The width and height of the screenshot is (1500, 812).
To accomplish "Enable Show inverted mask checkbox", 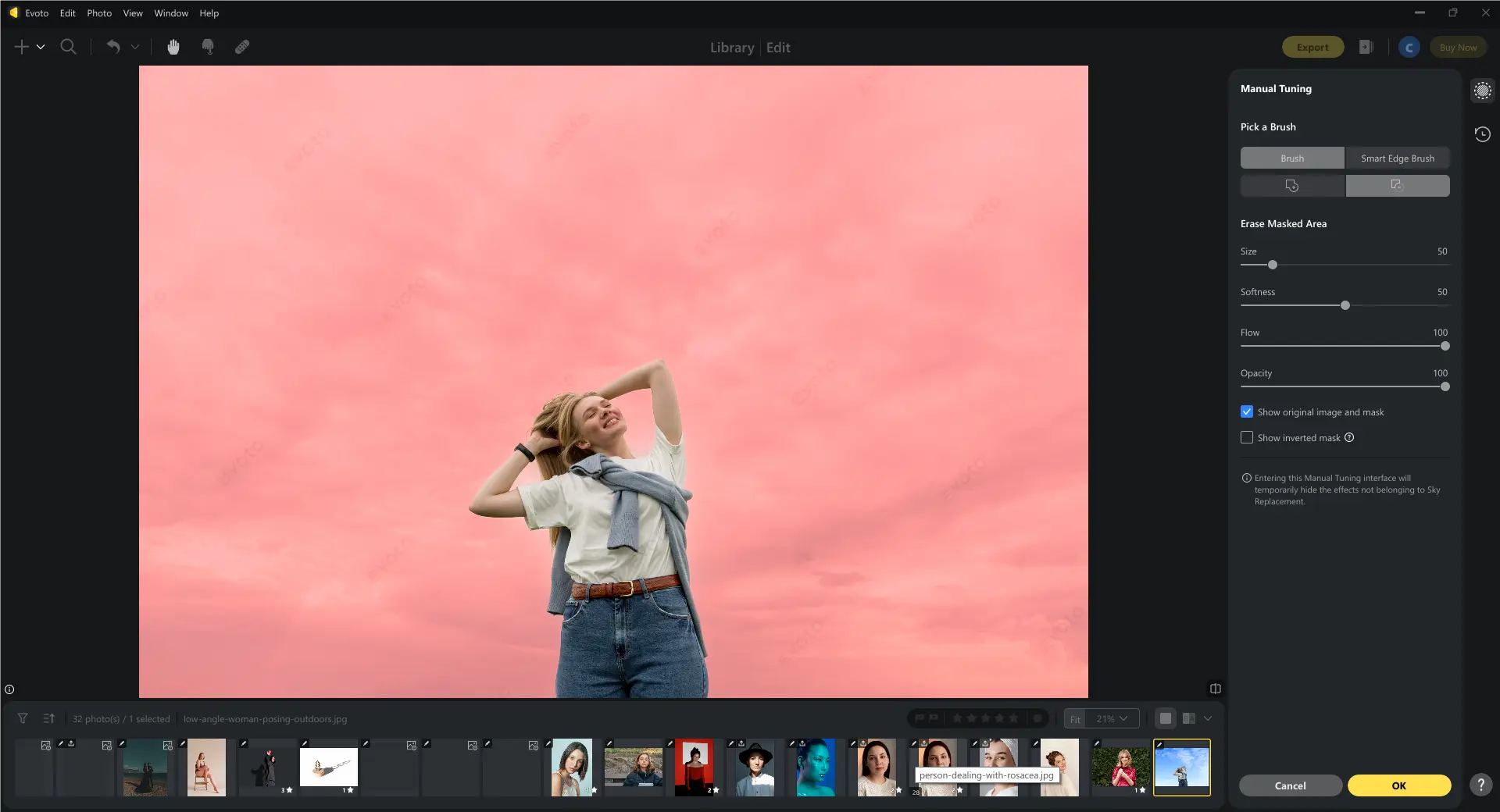I will tap(1247, 437).
